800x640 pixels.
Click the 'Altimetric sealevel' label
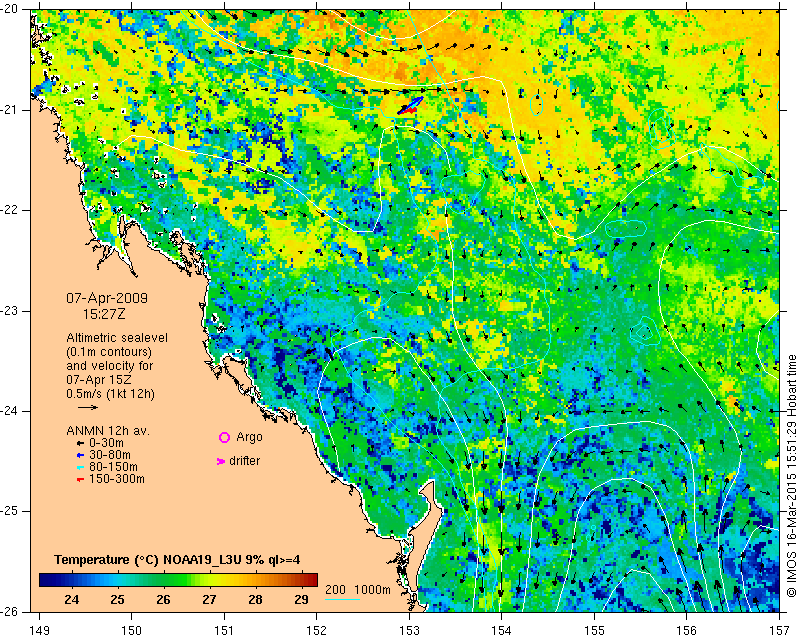click(x=117, y=338)
